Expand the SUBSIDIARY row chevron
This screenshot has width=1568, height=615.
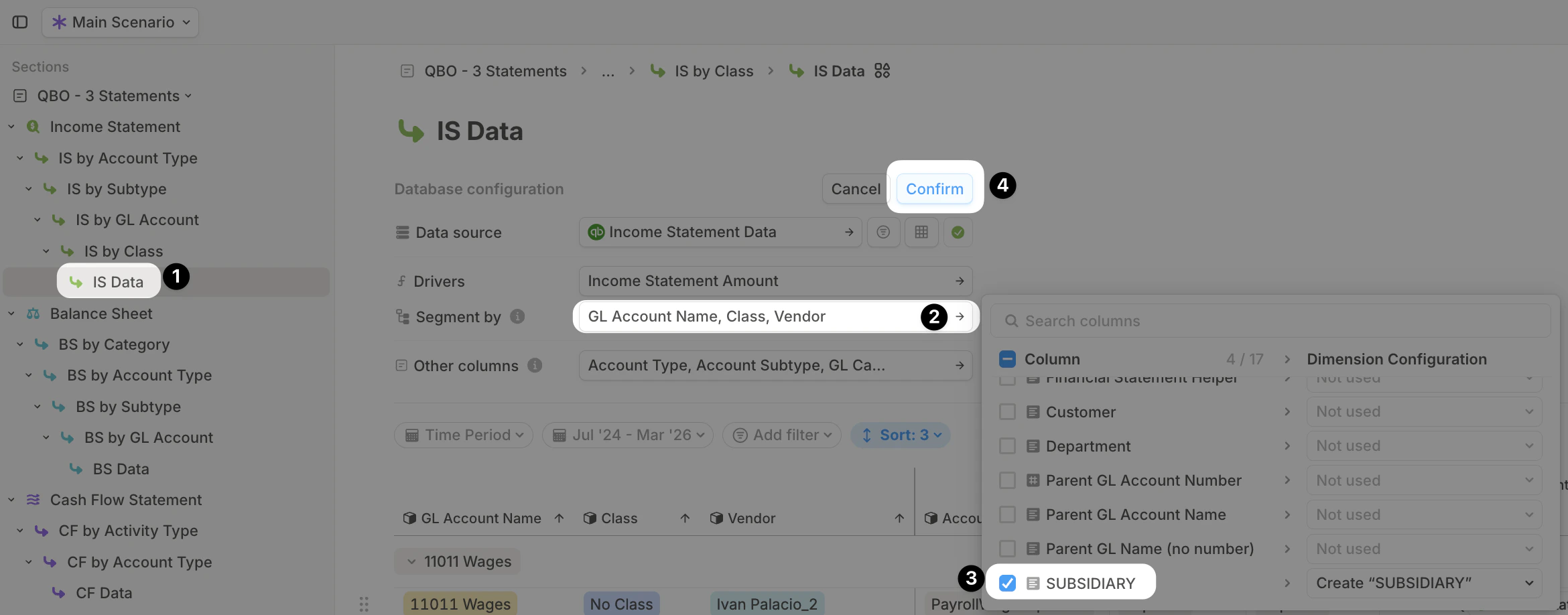point(1287,584)
